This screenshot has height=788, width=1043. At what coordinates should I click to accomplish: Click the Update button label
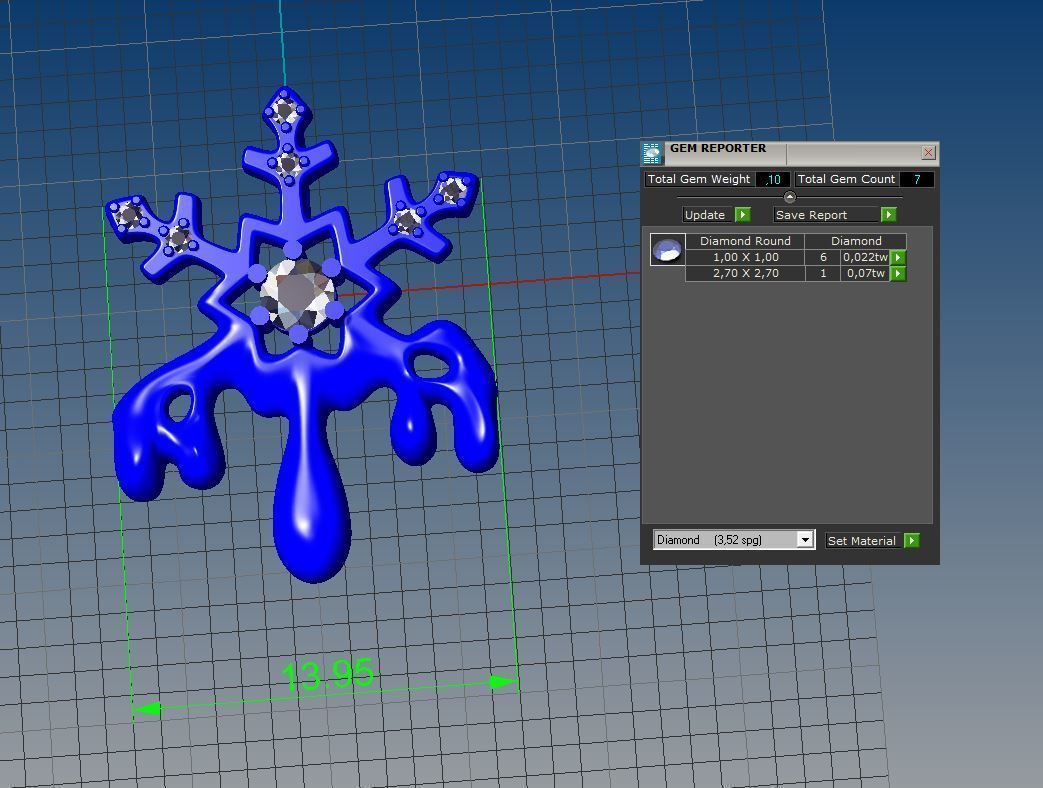click(708, 215)
